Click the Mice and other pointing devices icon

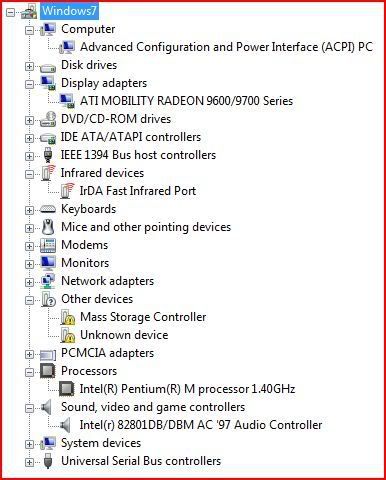pyautogui.click(x=48, y=227)
